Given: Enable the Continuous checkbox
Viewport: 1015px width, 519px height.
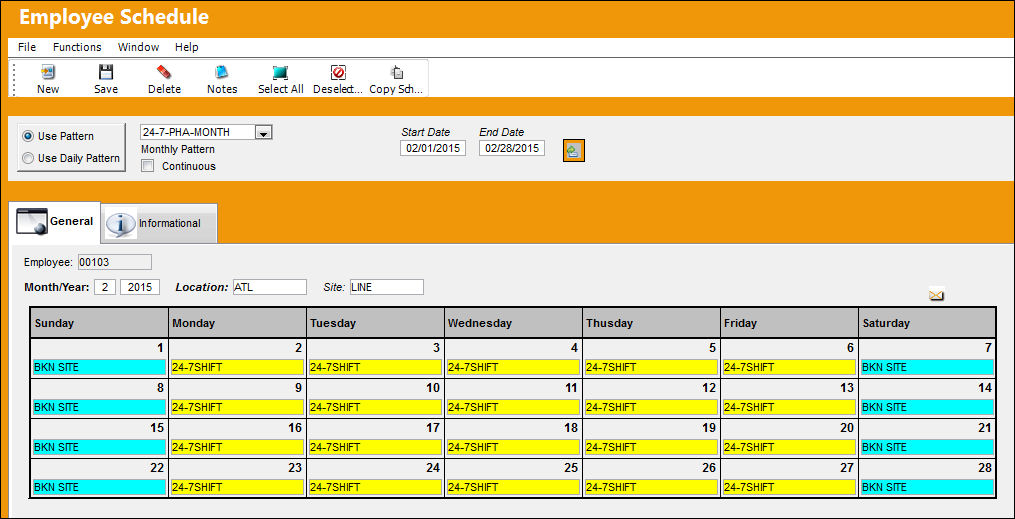Looking at the screenshot, I should point(148,166).
